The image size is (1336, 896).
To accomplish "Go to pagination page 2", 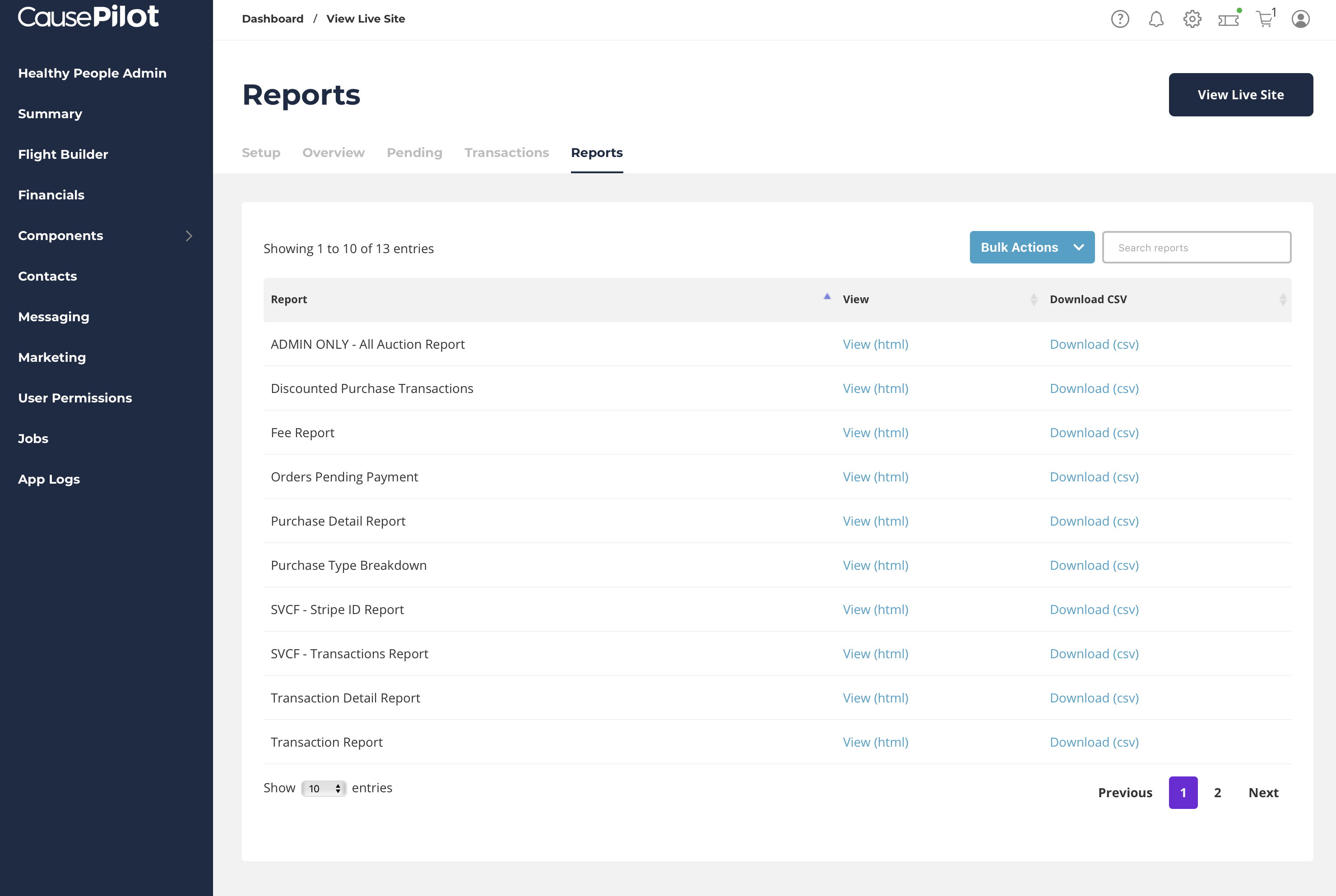I will 1217,793.
